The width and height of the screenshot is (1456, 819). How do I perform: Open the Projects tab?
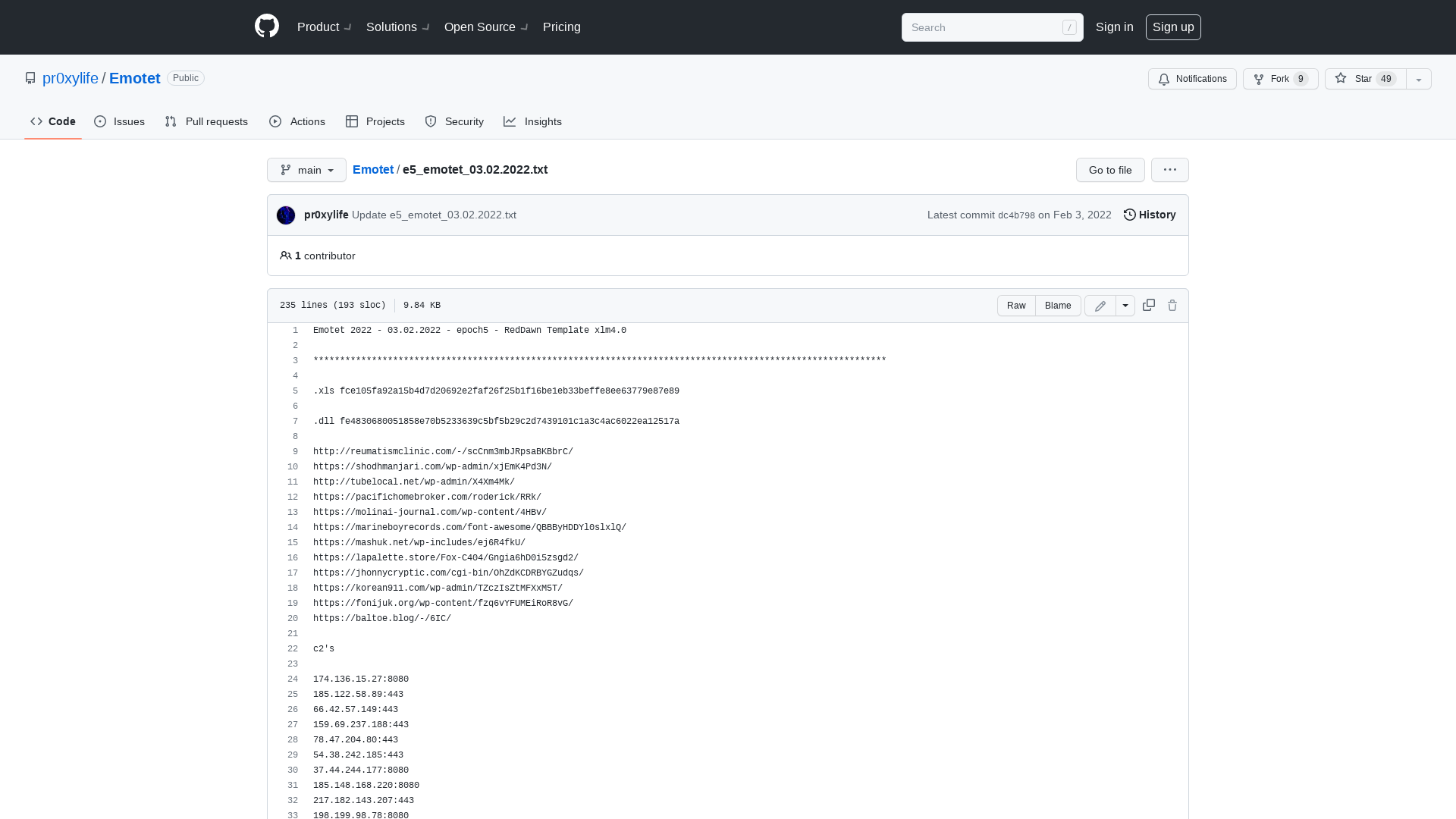pos(375,121)
